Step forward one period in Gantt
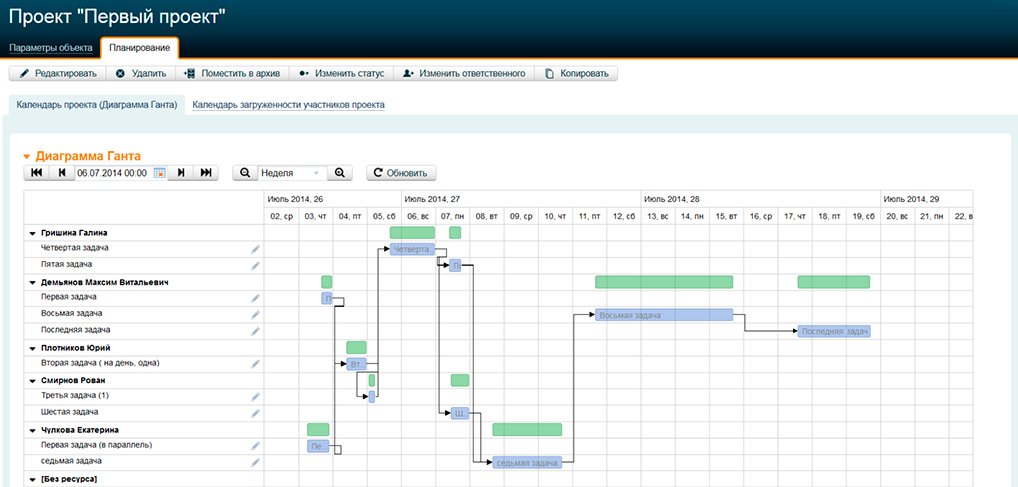The height and width of the screenshot is (487, 1018). click(181, 173)
